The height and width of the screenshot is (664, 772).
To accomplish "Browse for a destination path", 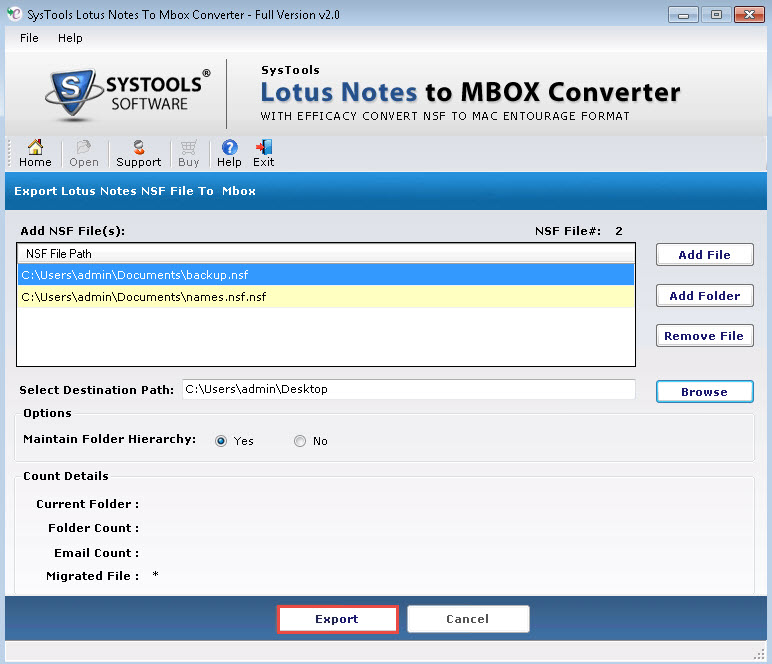I will (x=705, y=392).
